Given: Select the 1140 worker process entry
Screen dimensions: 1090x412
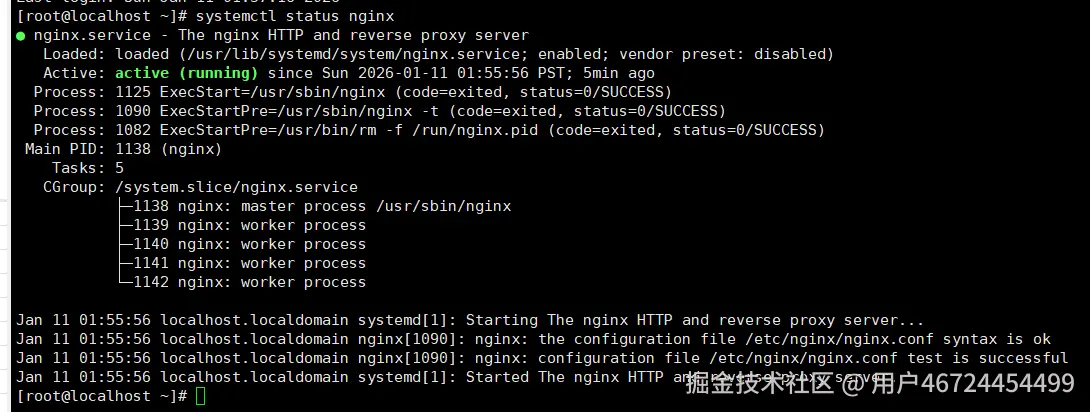Looking at the screenshot, I should click(x=250, y=244).
